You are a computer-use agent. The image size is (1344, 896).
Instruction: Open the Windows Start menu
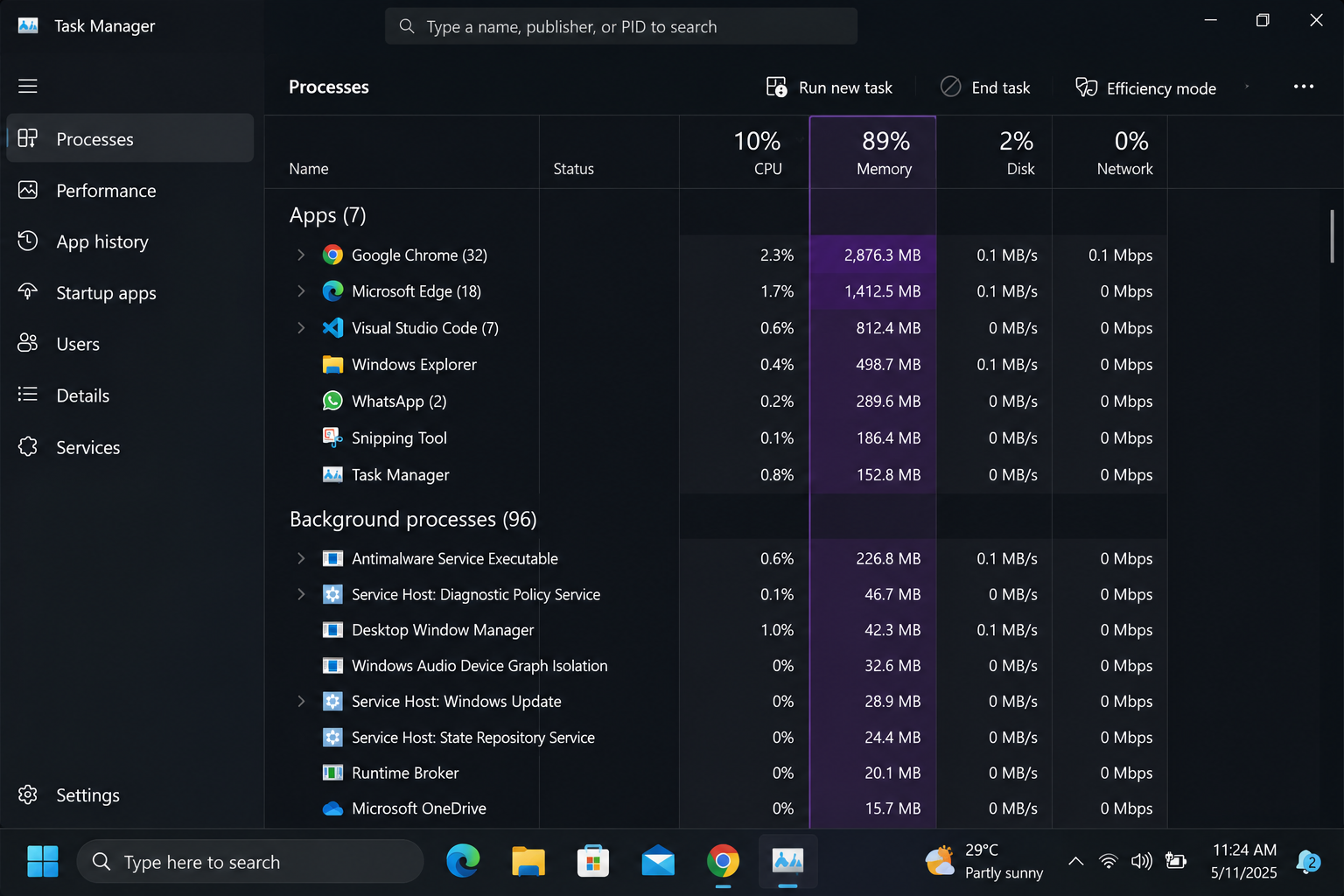[x=42, y=862]
